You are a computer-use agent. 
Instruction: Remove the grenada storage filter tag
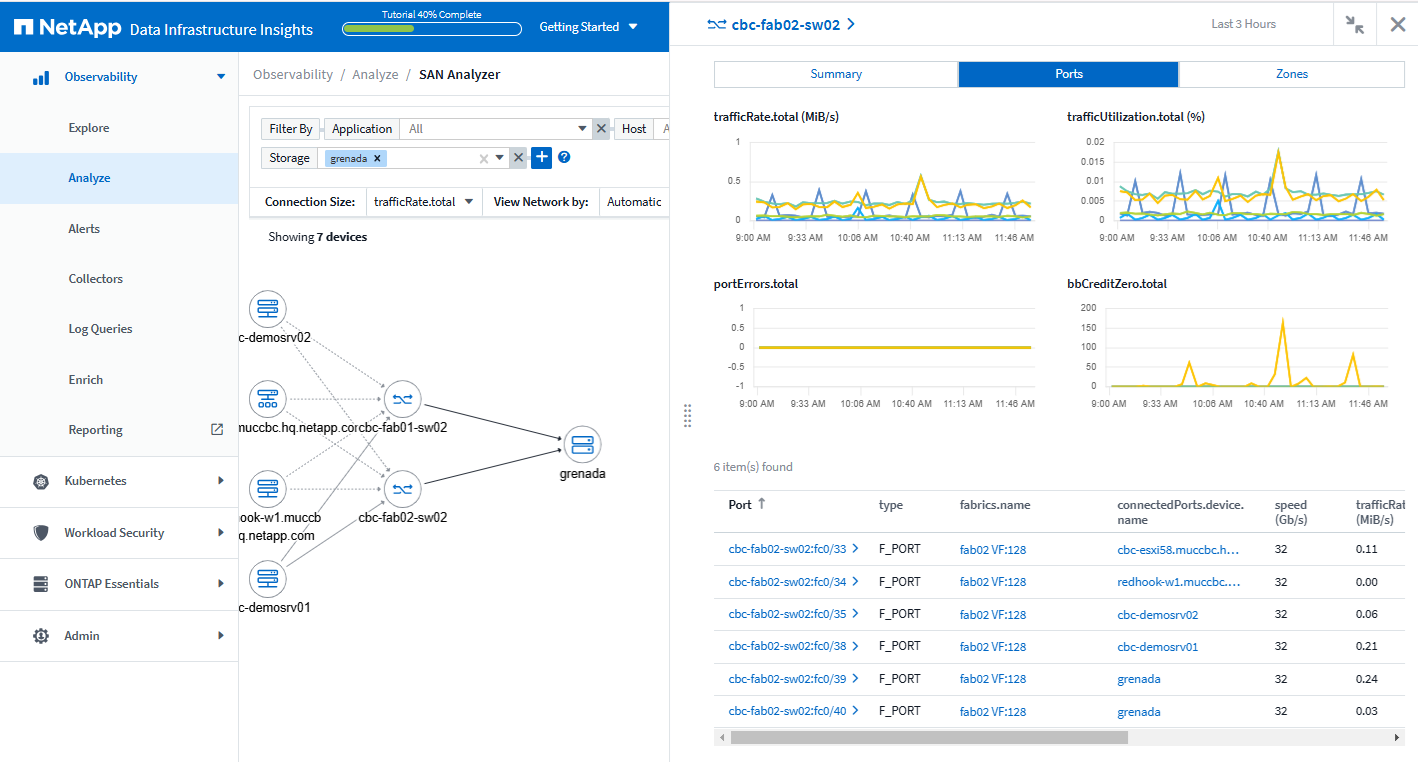(377, 158)
